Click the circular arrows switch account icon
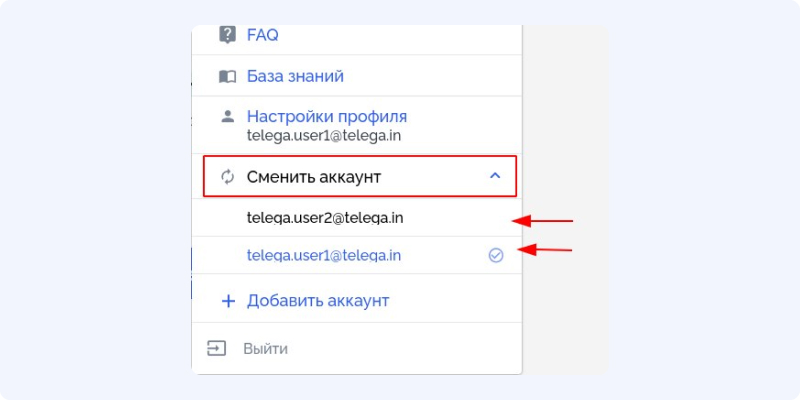This screenshot has width=800, height=400. pyautogui.click(x=228, y=177)
